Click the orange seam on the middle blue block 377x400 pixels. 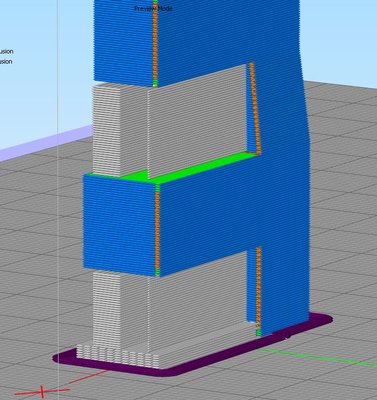pyautogui.click(x=157, y=230)
